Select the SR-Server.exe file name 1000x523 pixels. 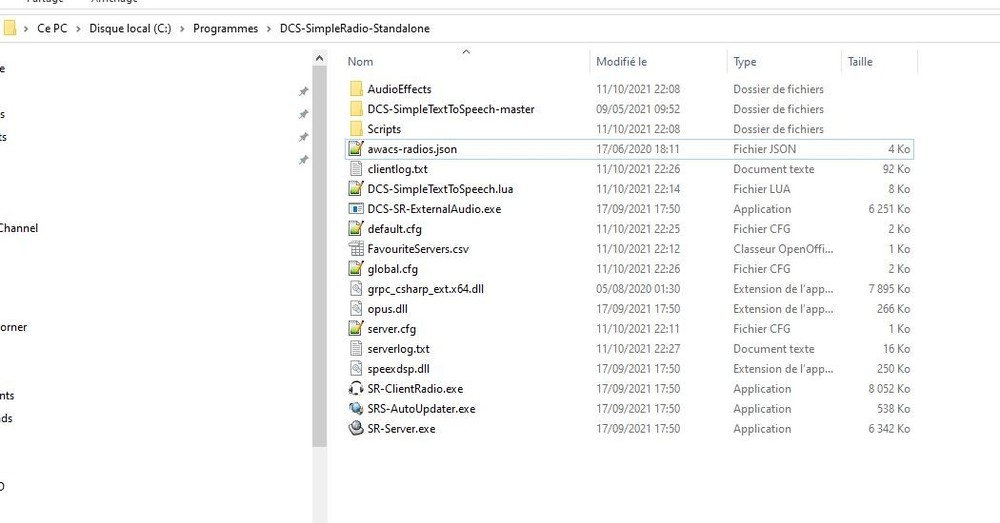click(401, 429)
